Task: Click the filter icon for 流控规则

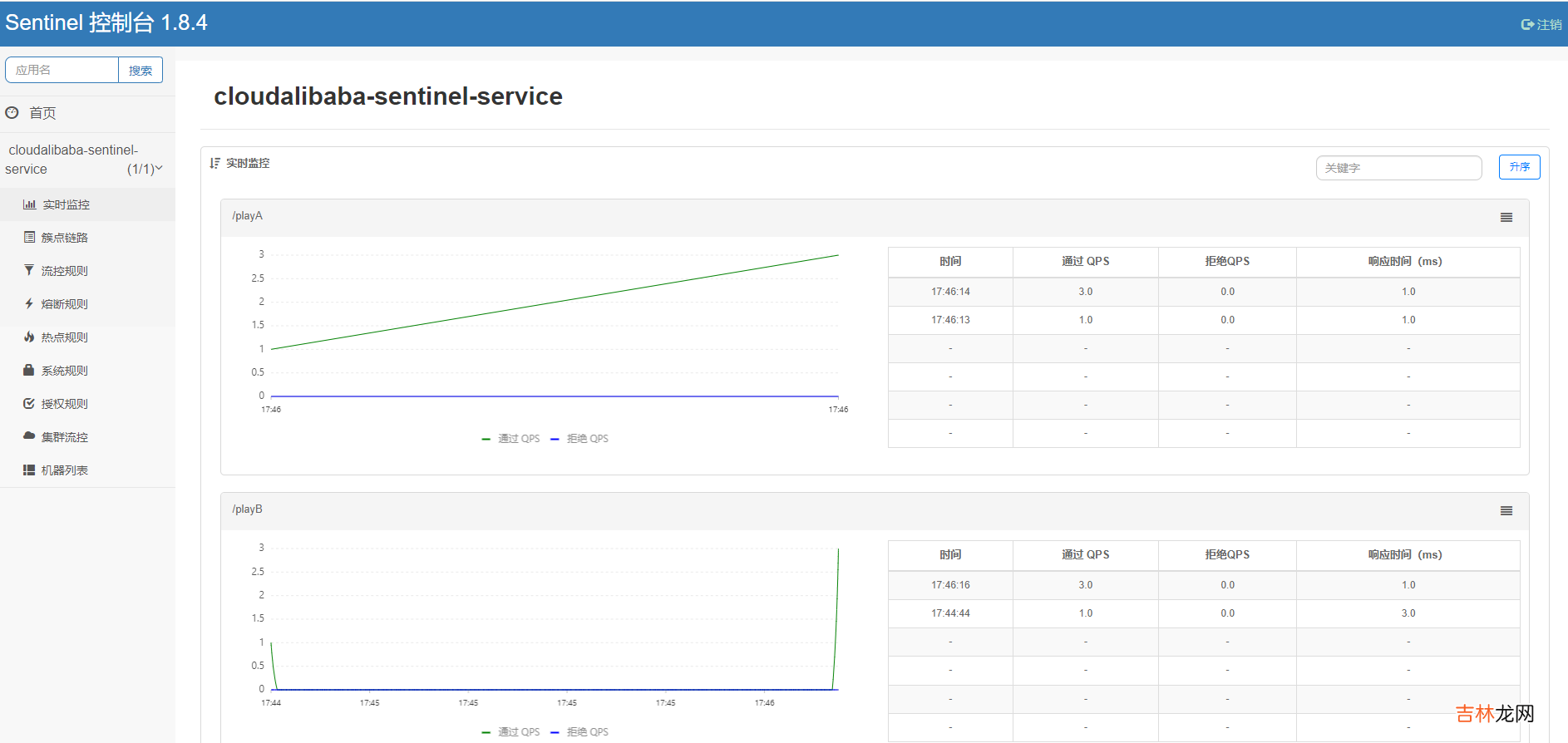Action: (29, 271)
